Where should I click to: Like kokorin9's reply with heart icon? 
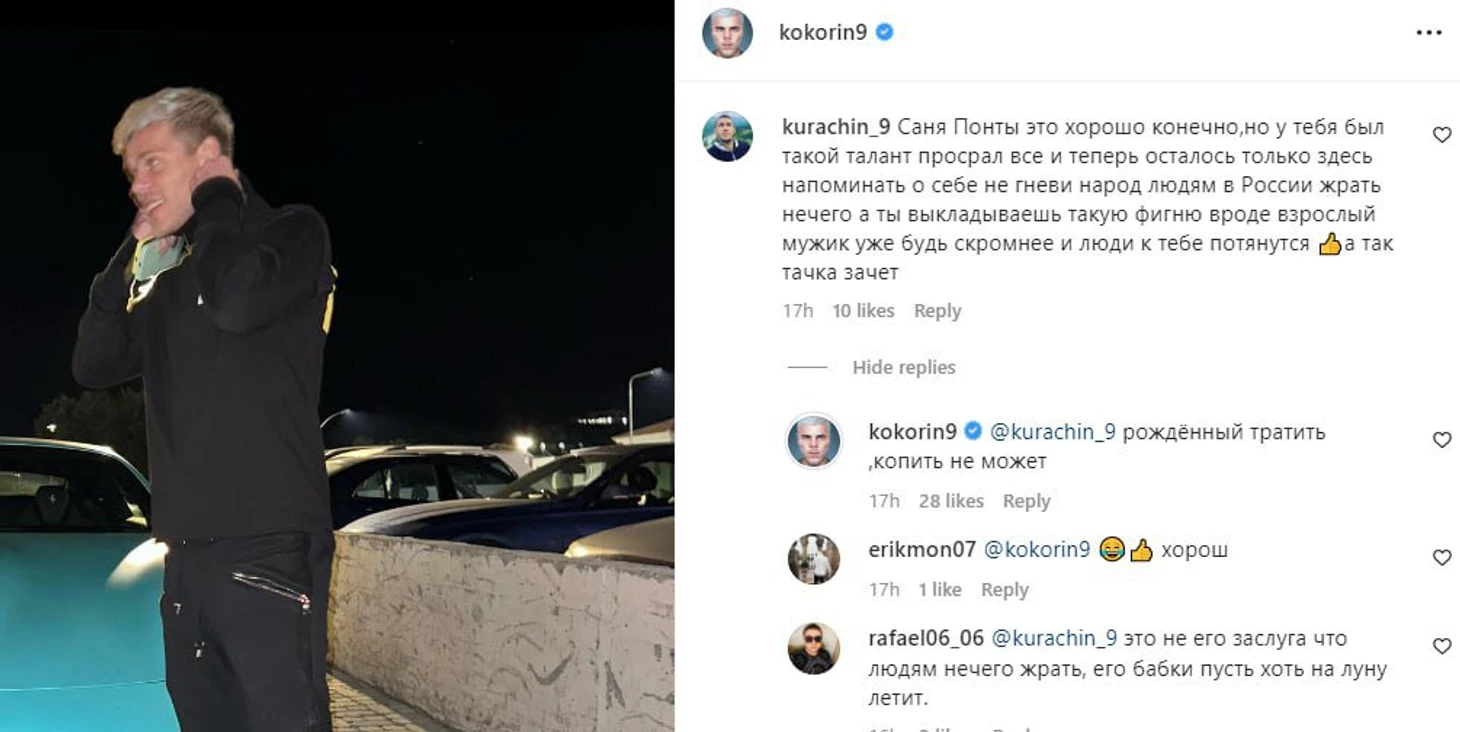[x=1441, y=440]
